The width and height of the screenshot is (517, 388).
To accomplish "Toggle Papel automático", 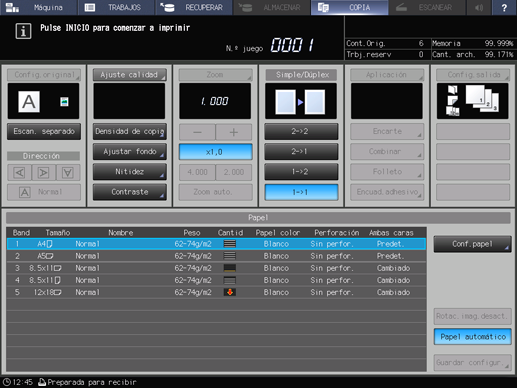I will (472, 337).
